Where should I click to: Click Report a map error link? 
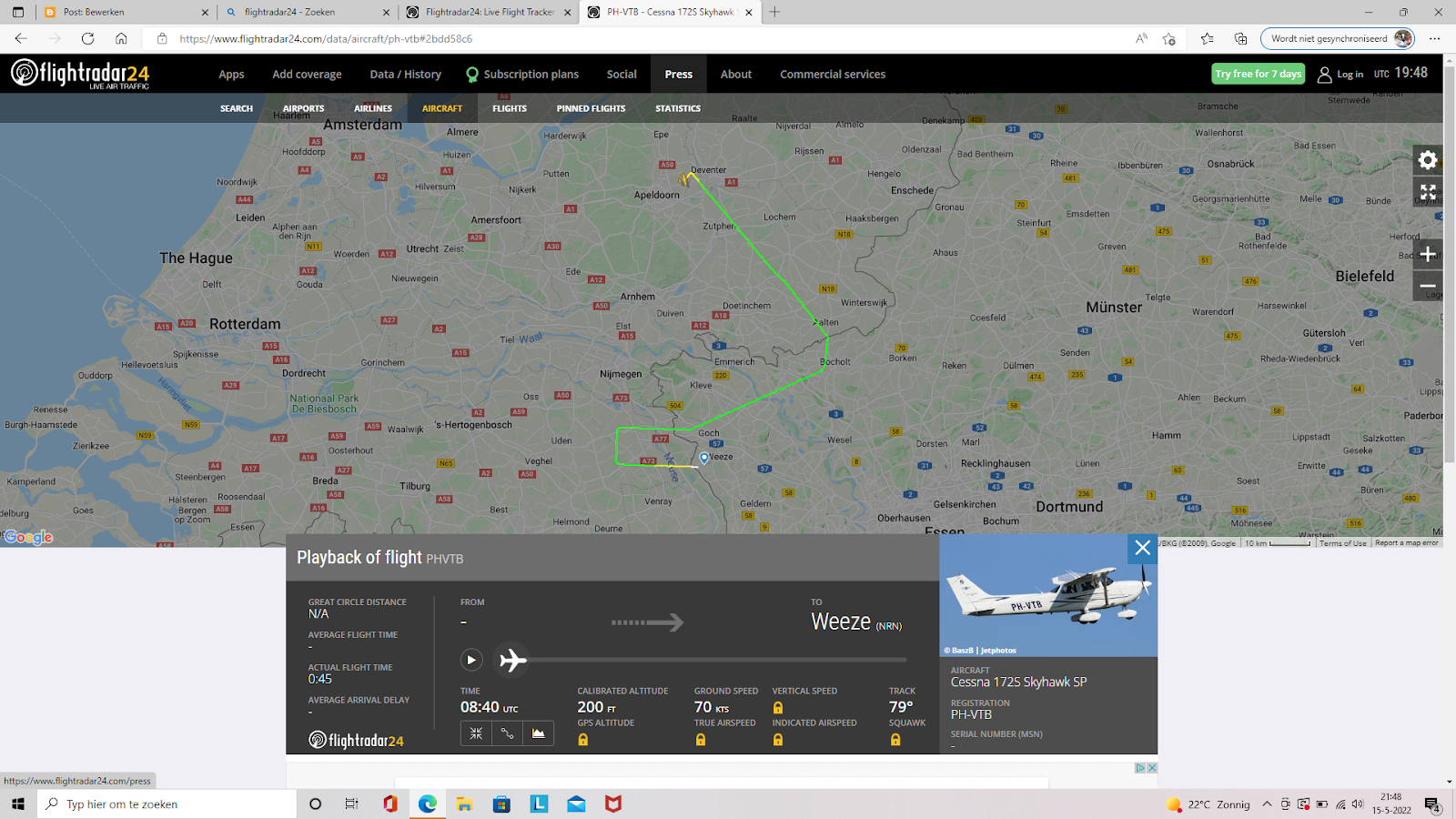click(x=1407, y=543)
